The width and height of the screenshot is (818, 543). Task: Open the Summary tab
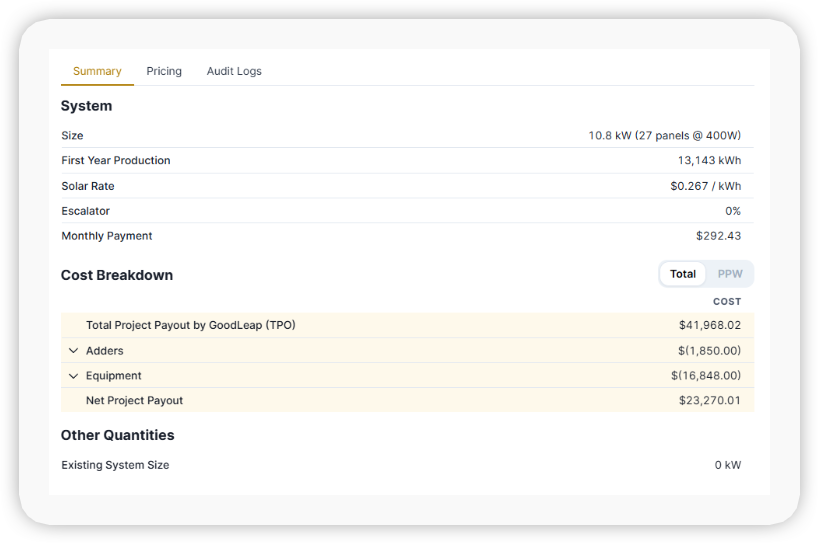[x=97, y=71]
